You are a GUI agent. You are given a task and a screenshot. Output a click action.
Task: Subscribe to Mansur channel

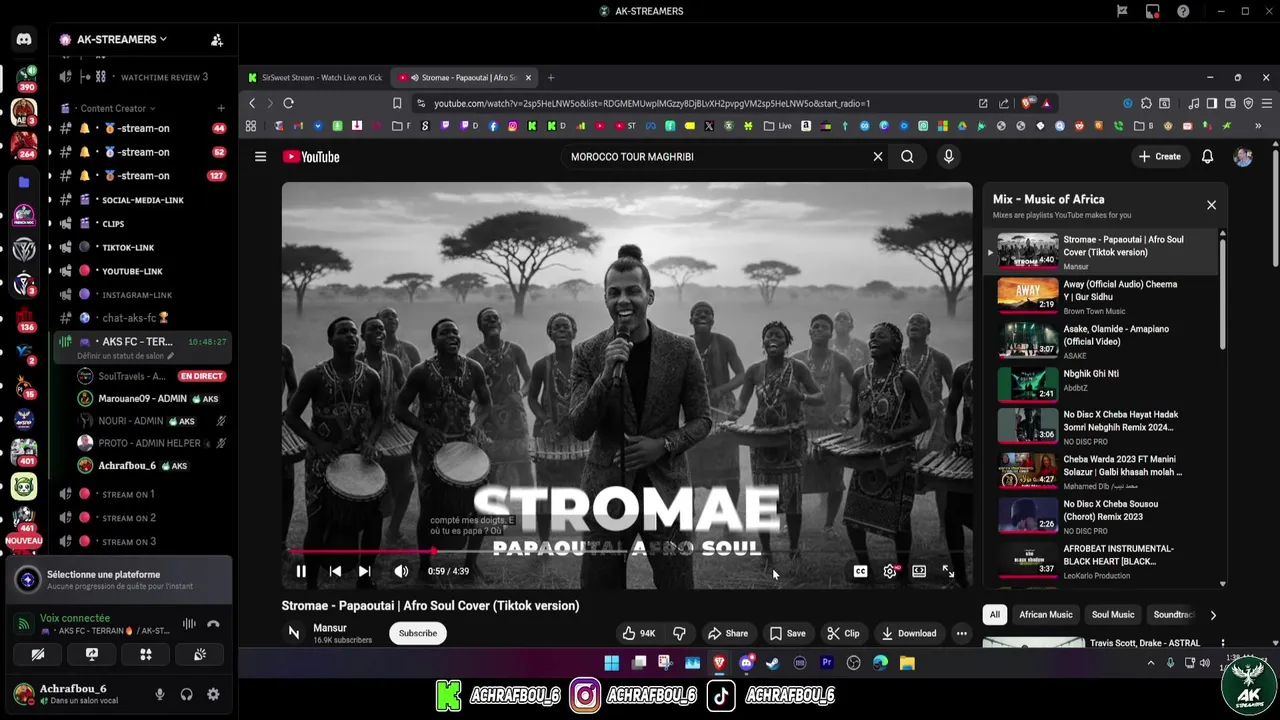click(x=418, y=633)
